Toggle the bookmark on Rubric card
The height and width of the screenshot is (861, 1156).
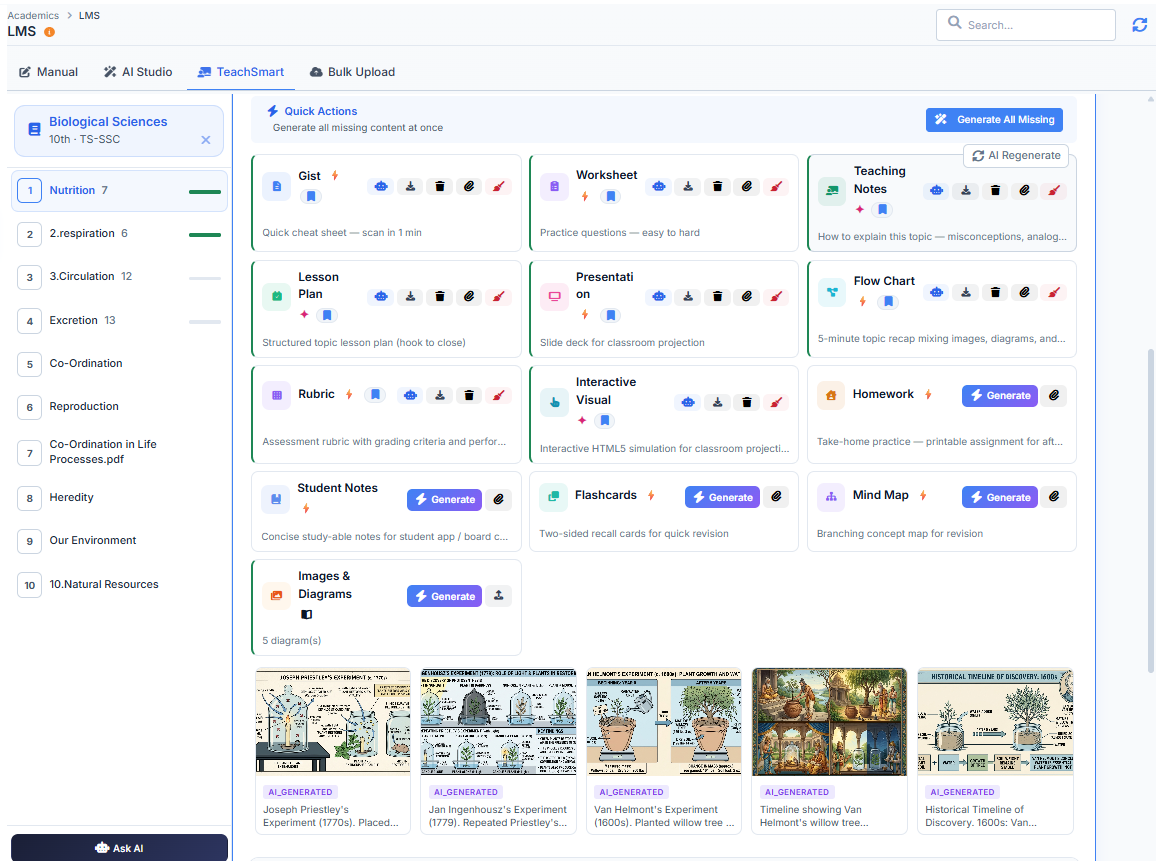click(375, 394)
